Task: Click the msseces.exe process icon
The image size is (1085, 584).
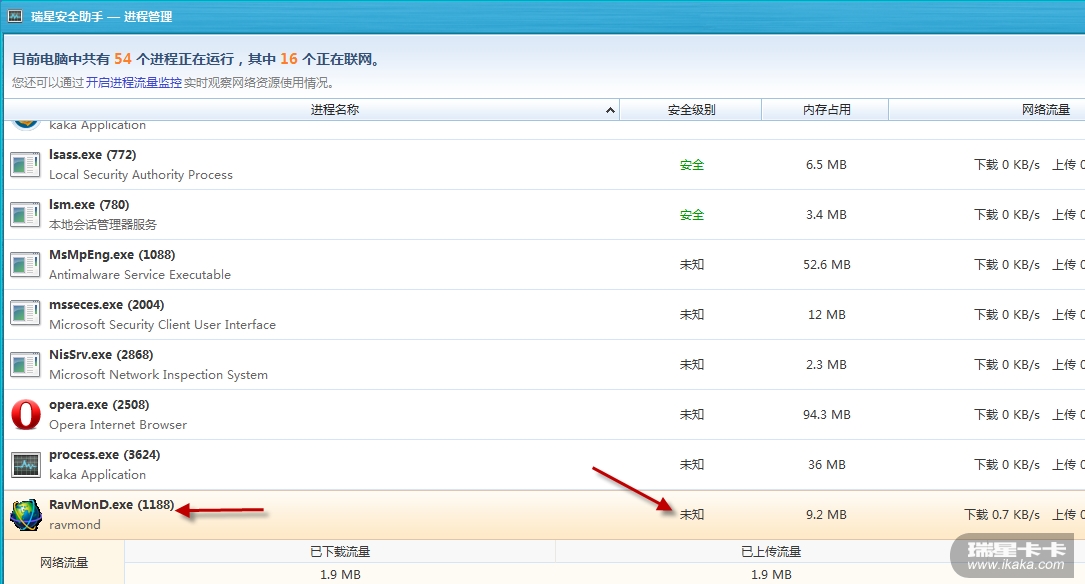Action: tap(26, 314)
